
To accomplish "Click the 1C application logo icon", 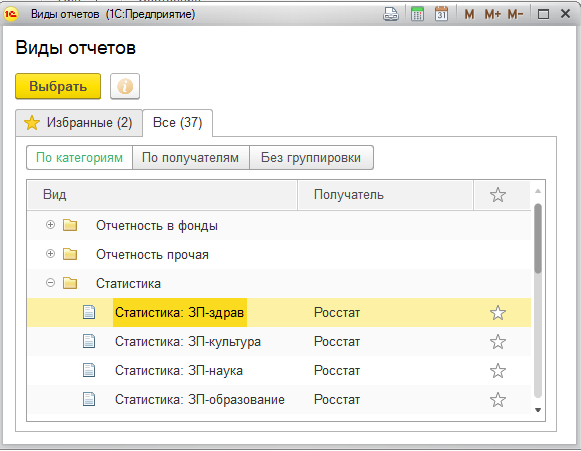I will pyautogui.click(x=10, y=14).
